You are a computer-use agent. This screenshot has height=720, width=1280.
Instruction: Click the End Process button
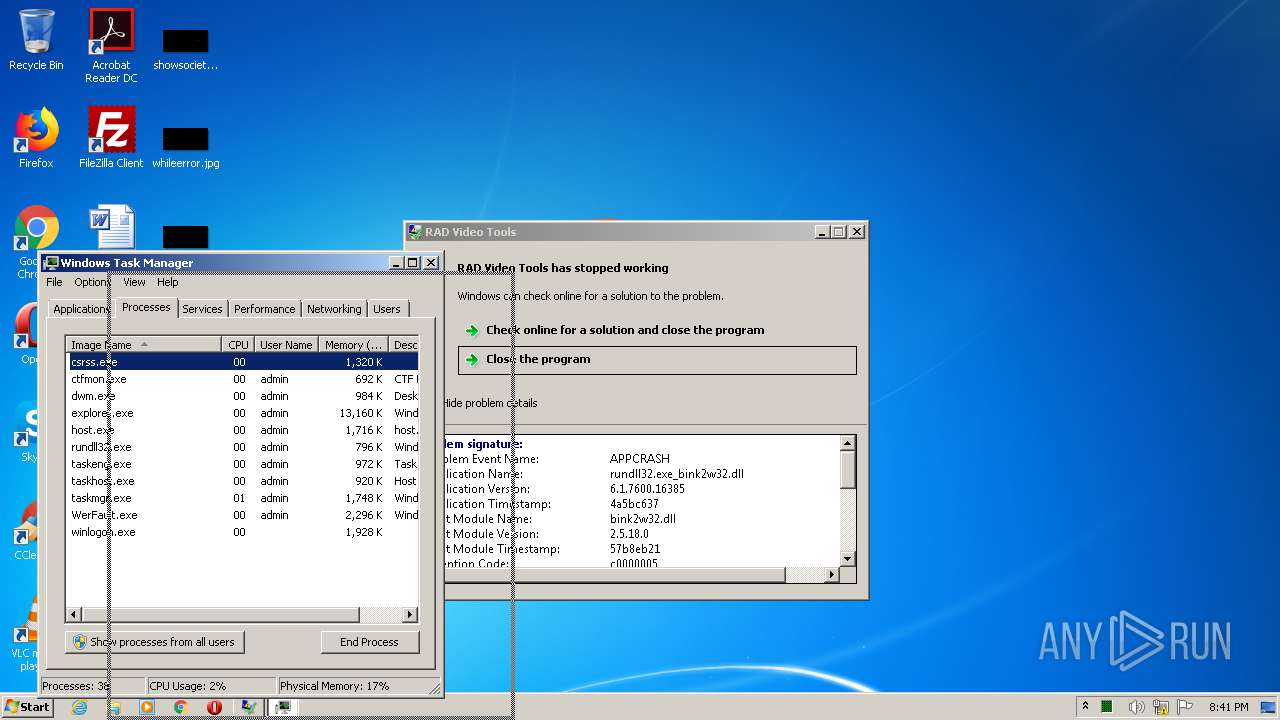(369, 642)
